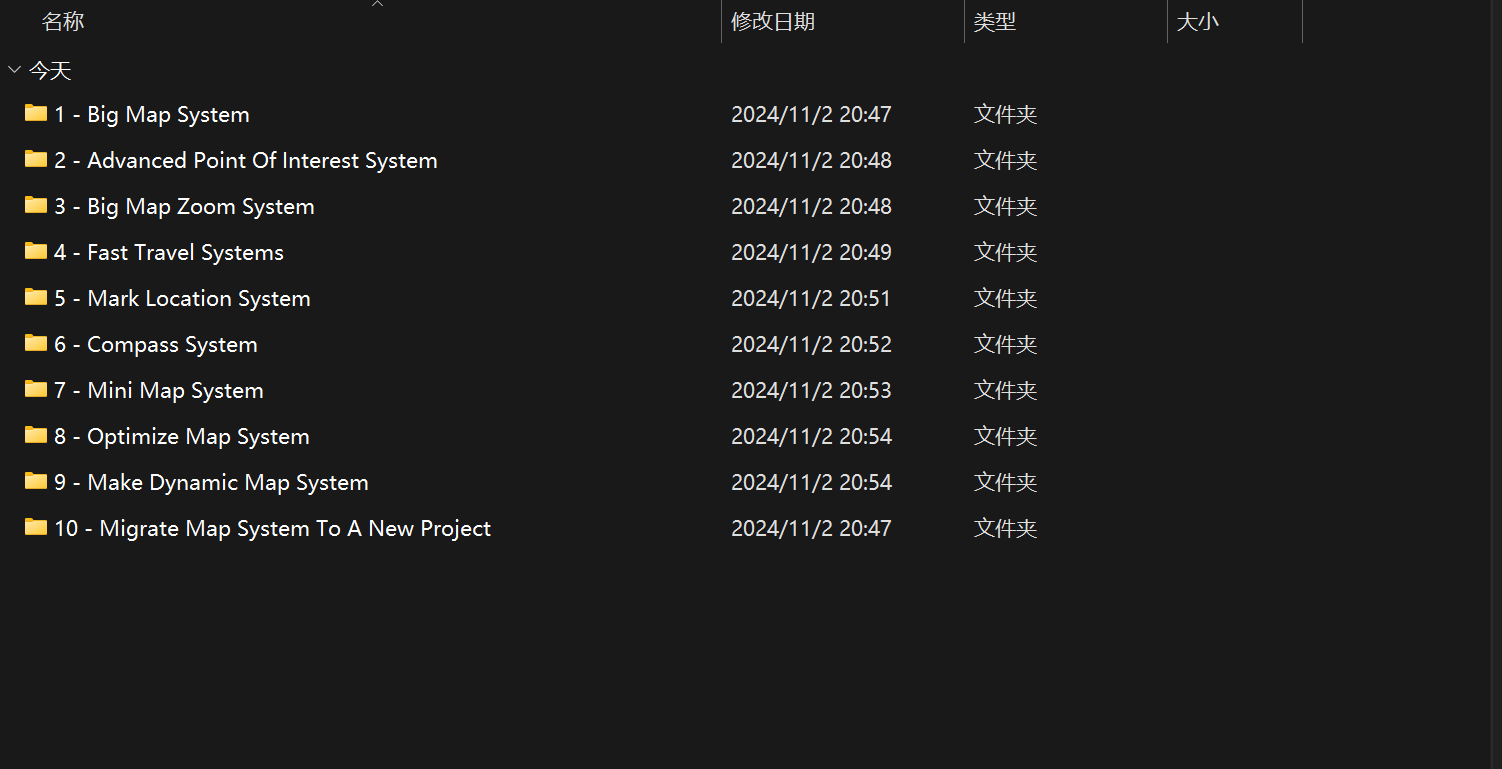Select the Mark Location System folder icon
The height and width of the screenshot is (769, 1502).
(x=36, y=297)
